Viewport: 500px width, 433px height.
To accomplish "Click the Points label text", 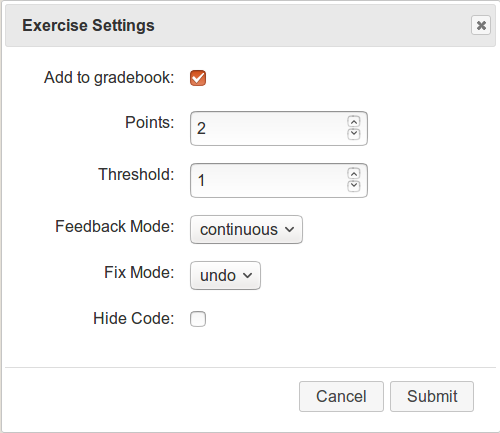I will coord(150,122).
